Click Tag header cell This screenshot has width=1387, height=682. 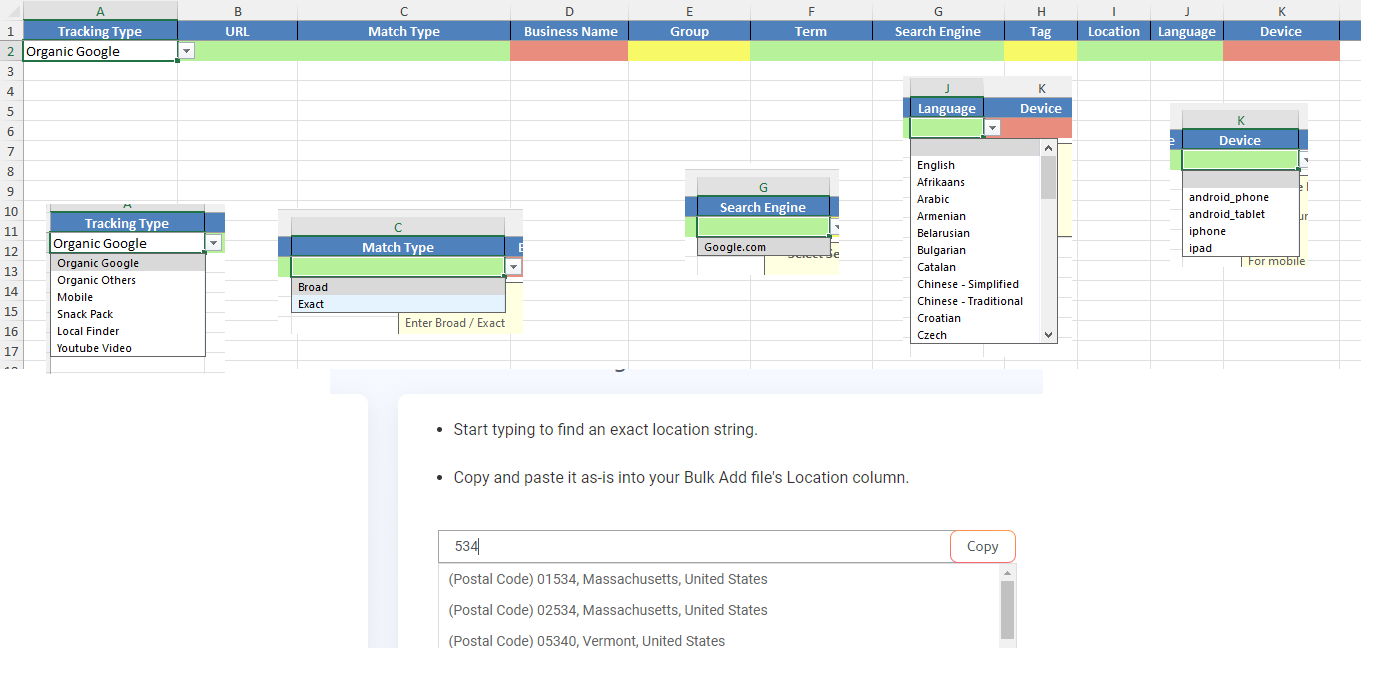tap(1041, 31)
